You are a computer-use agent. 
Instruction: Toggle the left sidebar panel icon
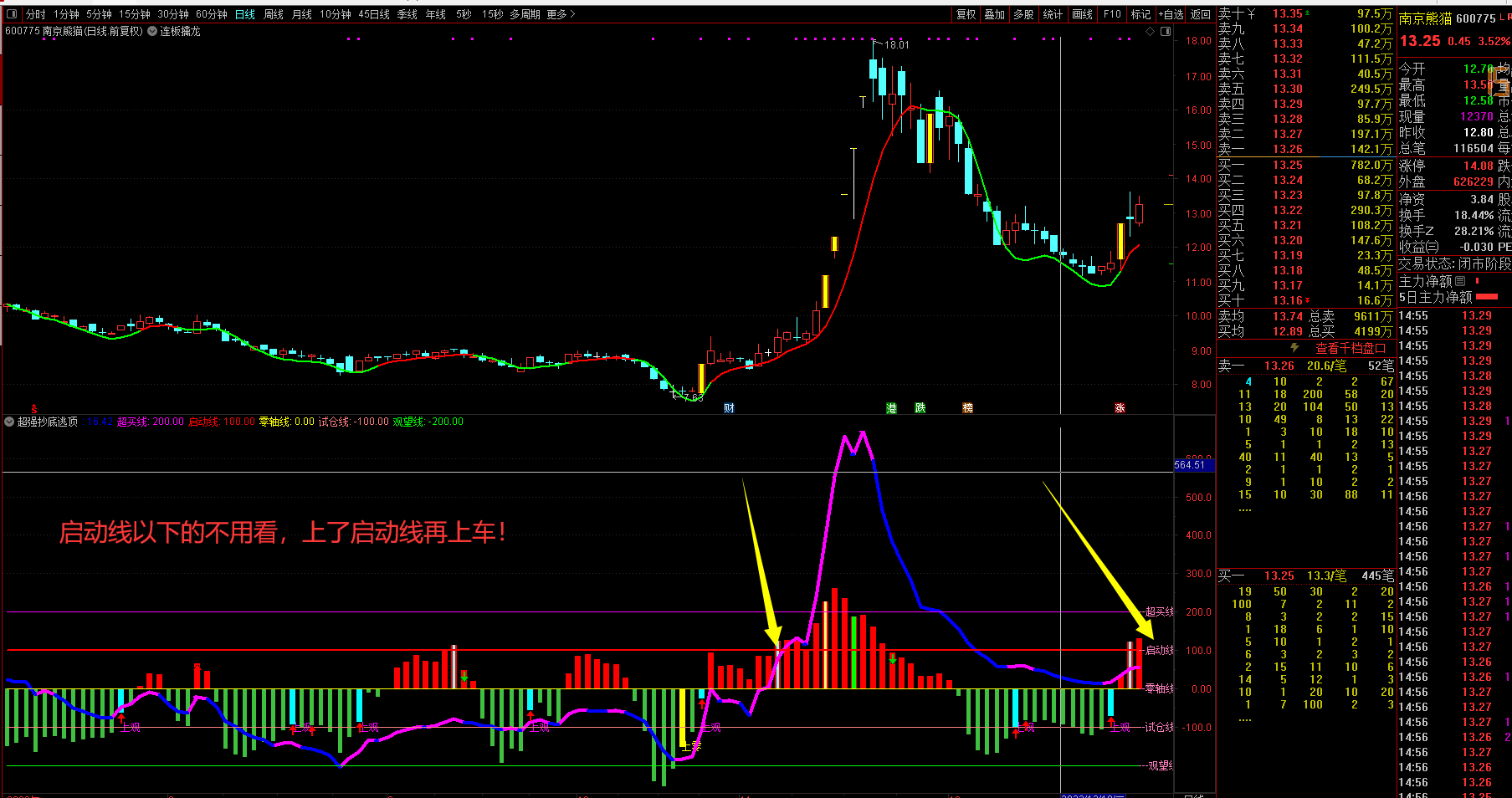[x=10, y=14]
